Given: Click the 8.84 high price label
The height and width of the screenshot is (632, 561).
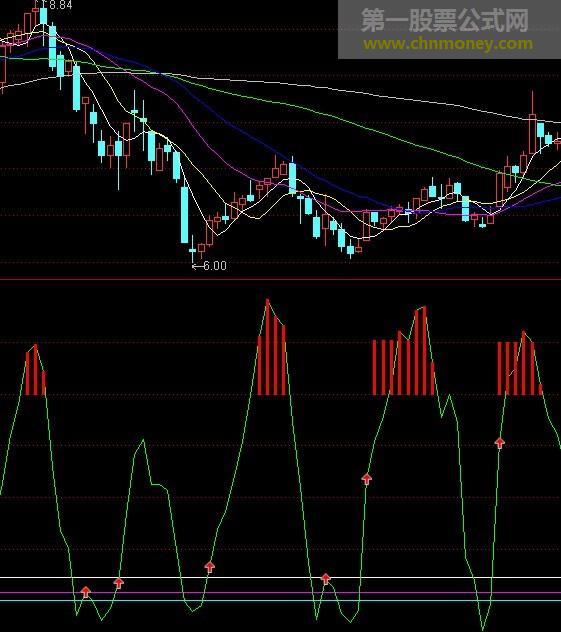Looking at the screenshot, I should (61, 5).
